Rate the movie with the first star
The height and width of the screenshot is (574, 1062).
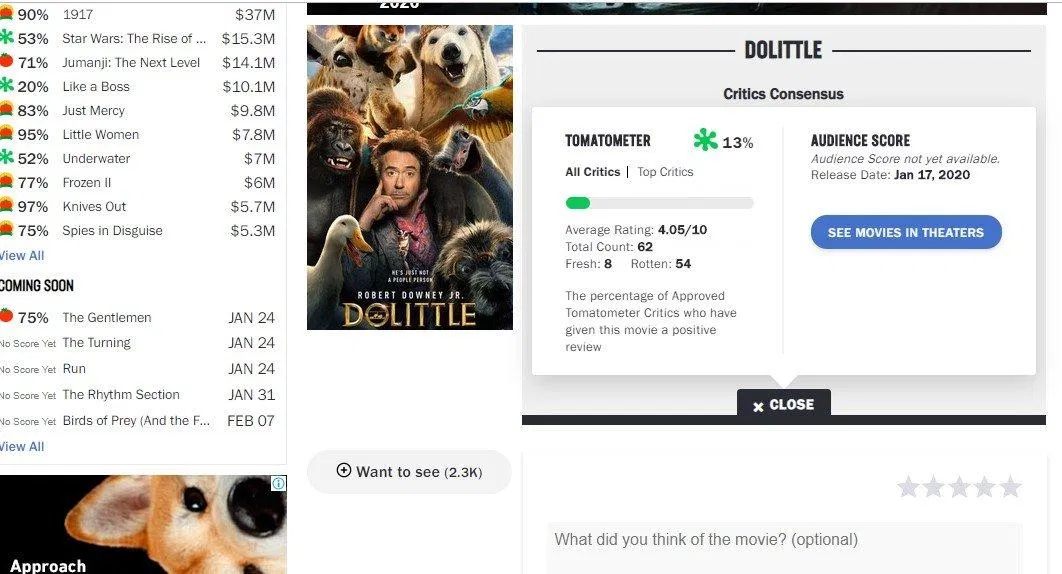(x=908, y=487)
